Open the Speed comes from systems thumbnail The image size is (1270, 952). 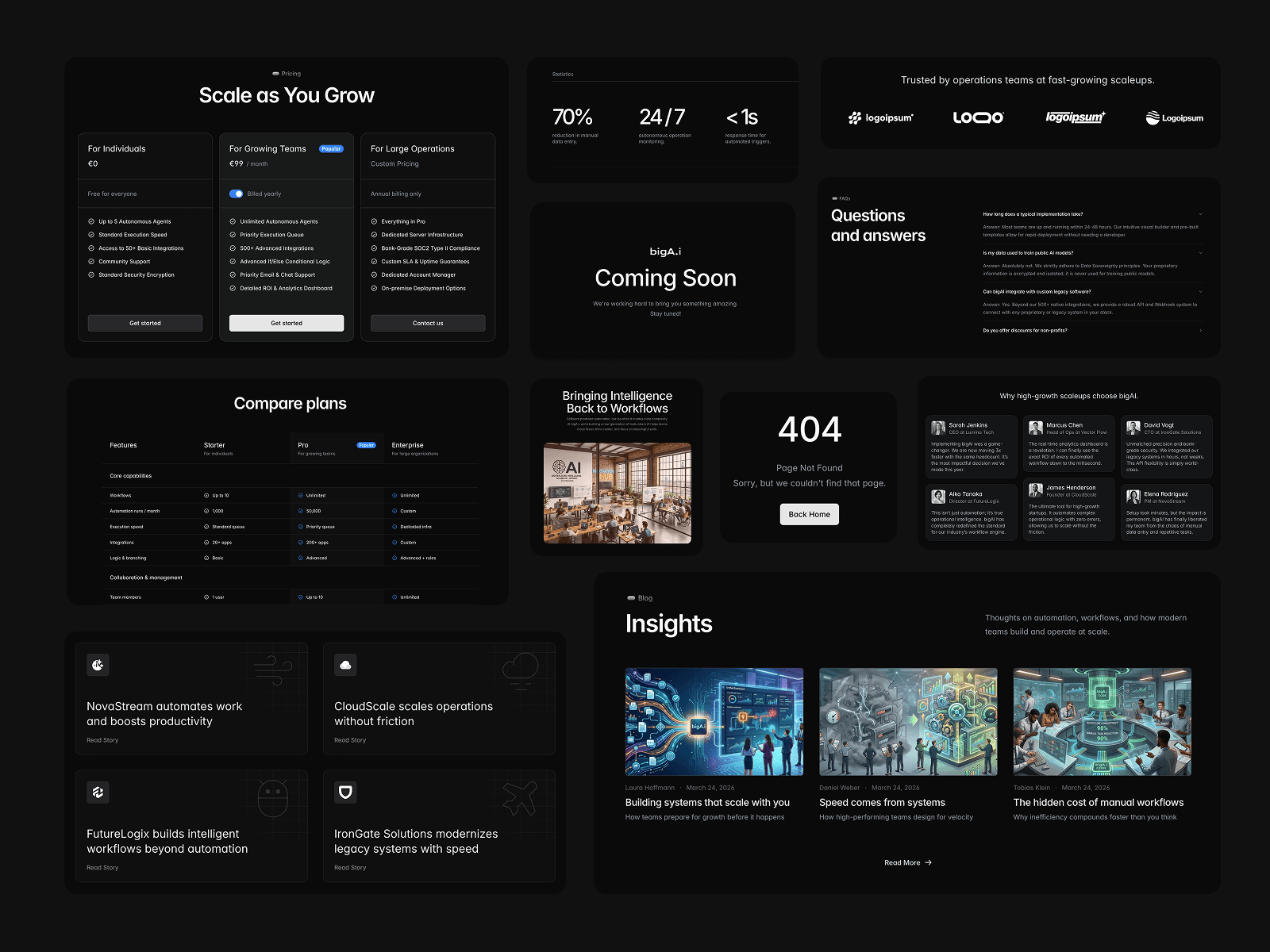pyautogui.click(x=908, y=722)
